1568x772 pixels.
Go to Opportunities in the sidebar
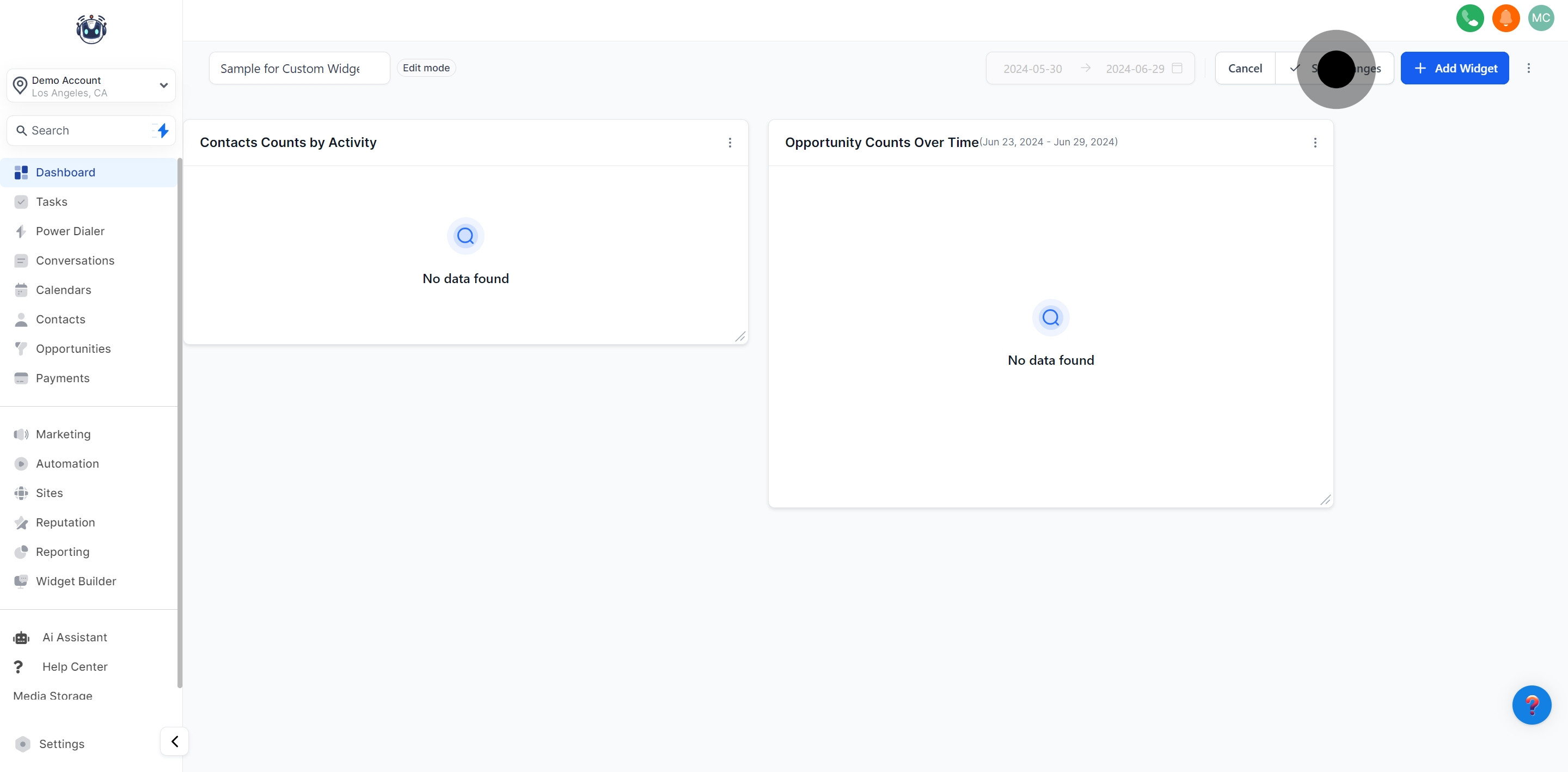73,349
